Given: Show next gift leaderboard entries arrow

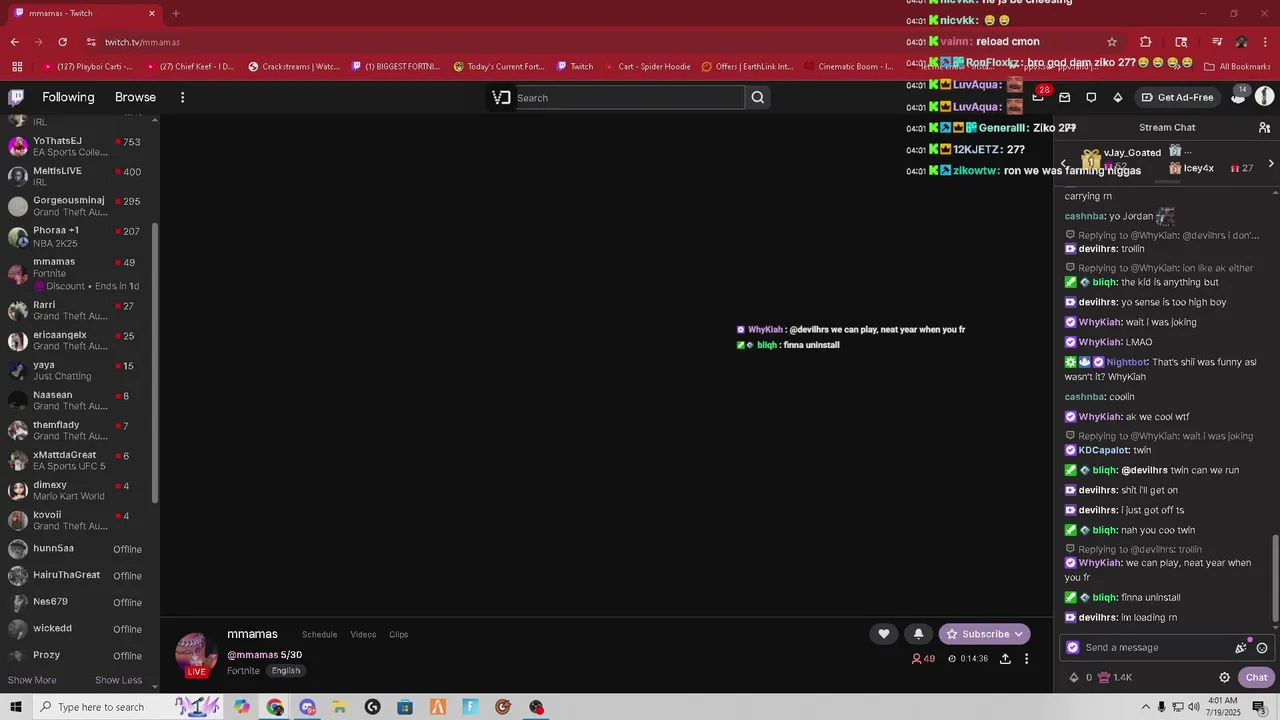Looking at the screenshot, I should coord(1271,163).
